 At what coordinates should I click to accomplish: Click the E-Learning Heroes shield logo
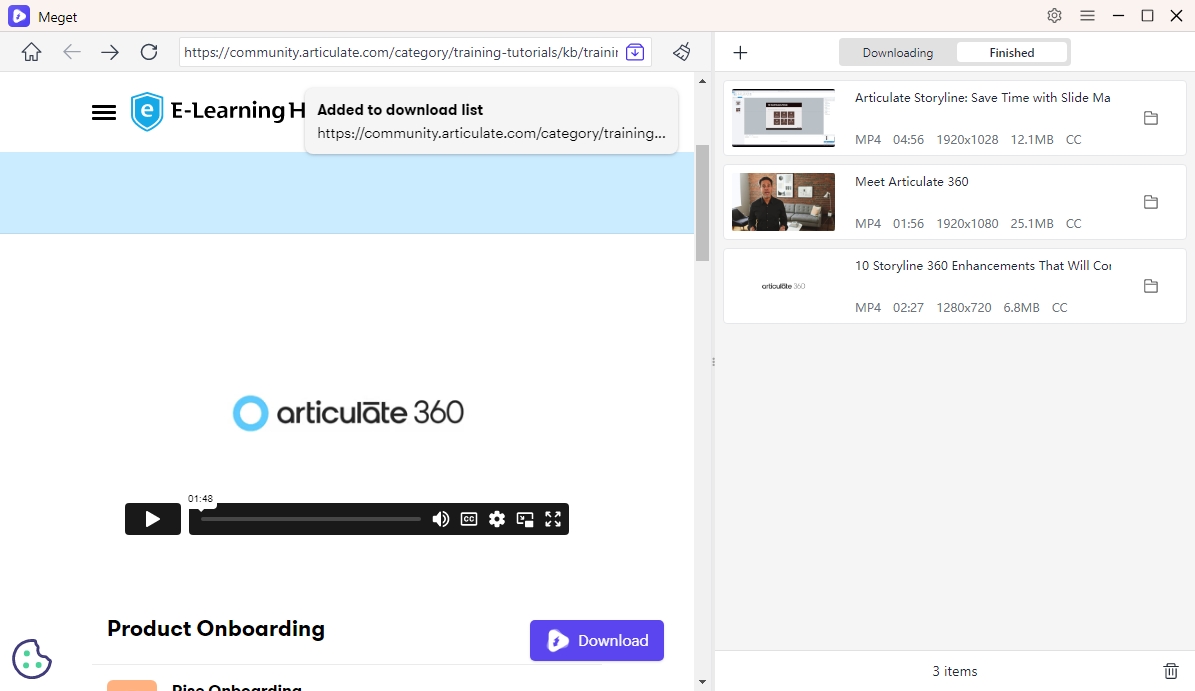pyautogui.click(x=147, y=111)
